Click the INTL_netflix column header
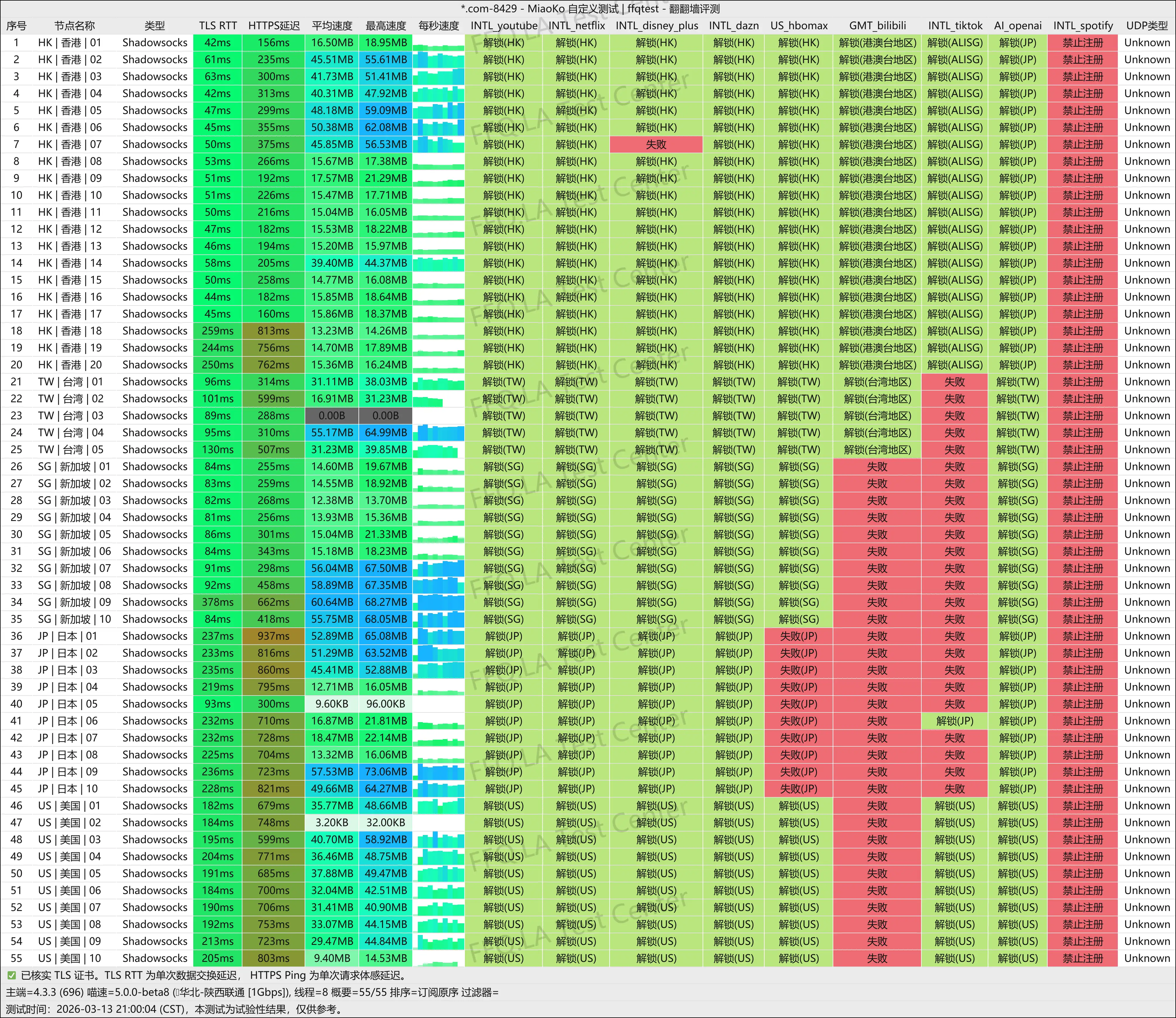Screen dimensions: 1176x1018 click(576, 25)
